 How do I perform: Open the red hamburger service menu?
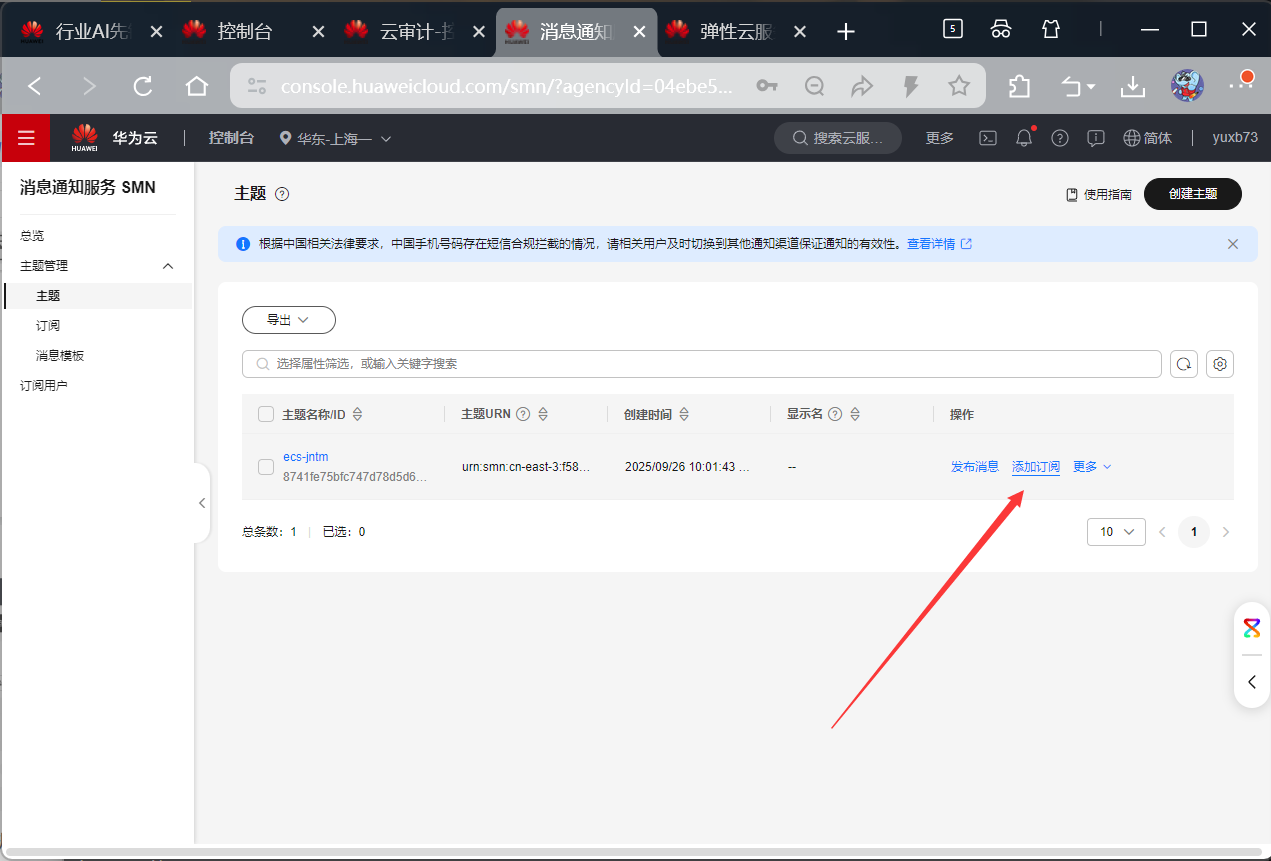point(26,138)
